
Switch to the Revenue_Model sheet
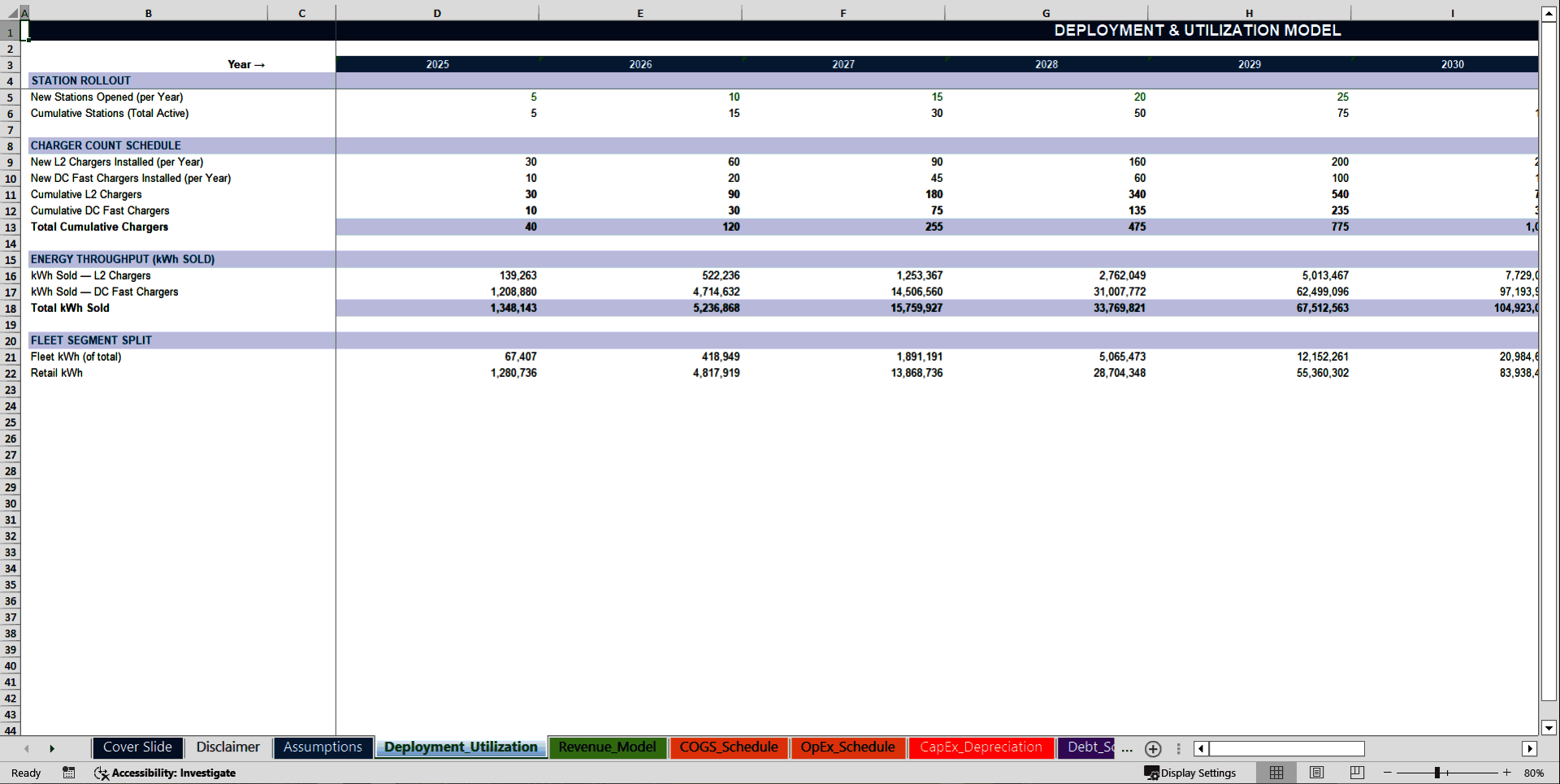[608, 747]
